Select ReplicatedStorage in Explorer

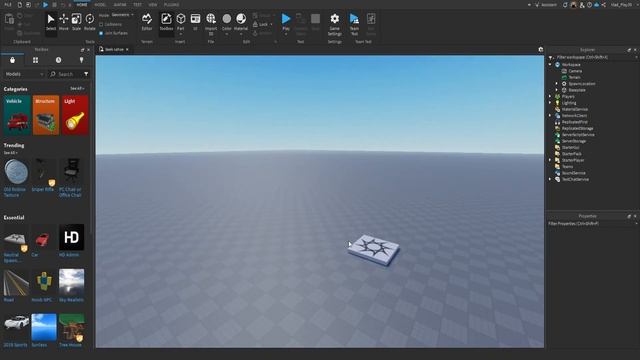(x=578, y=128)
